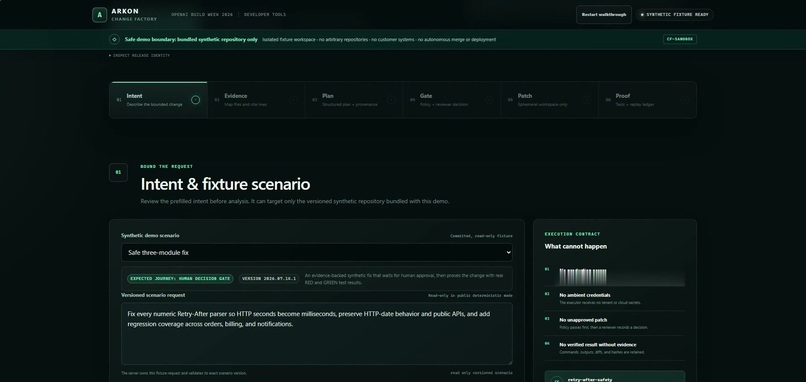The height and width of the screenshot is (382, 806).
Task: Click the 'Committed, read-only fixture' note
Action: tap(481, 236)
